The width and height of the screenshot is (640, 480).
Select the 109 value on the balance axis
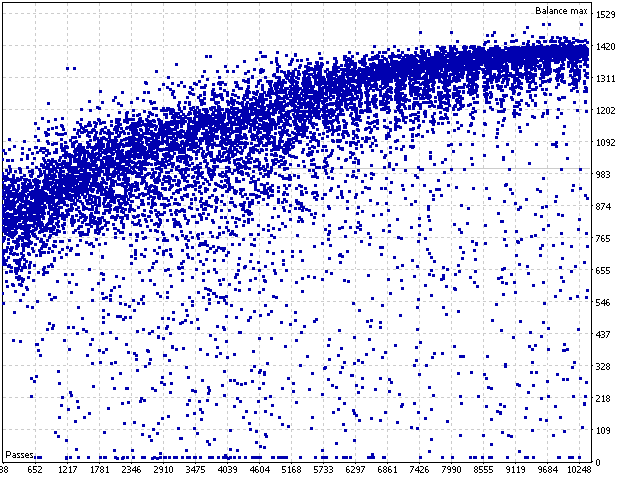pyautogui.click(x=603, y=430)
